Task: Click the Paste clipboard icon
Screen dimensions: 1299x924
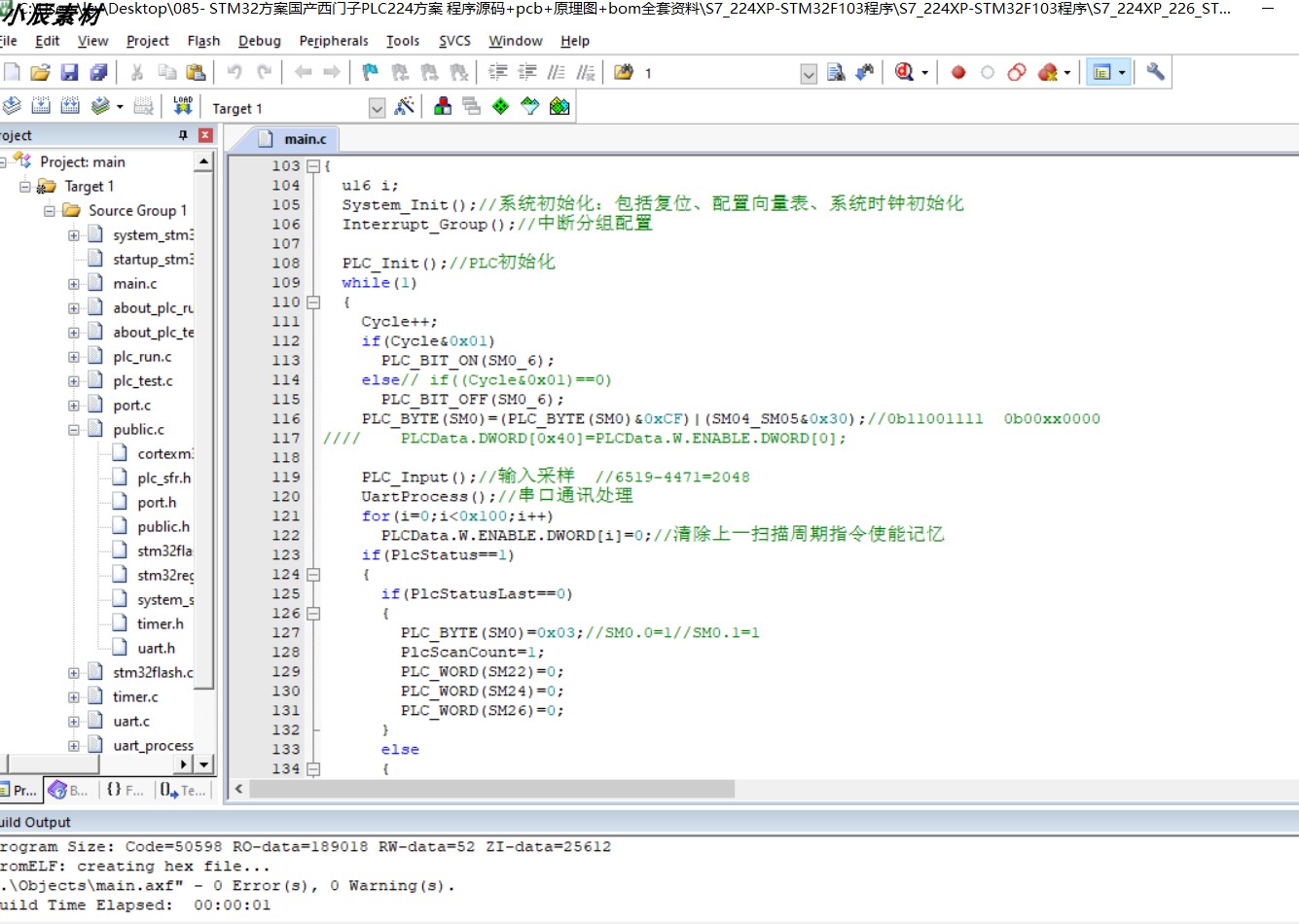Action: tap(196, 72)
